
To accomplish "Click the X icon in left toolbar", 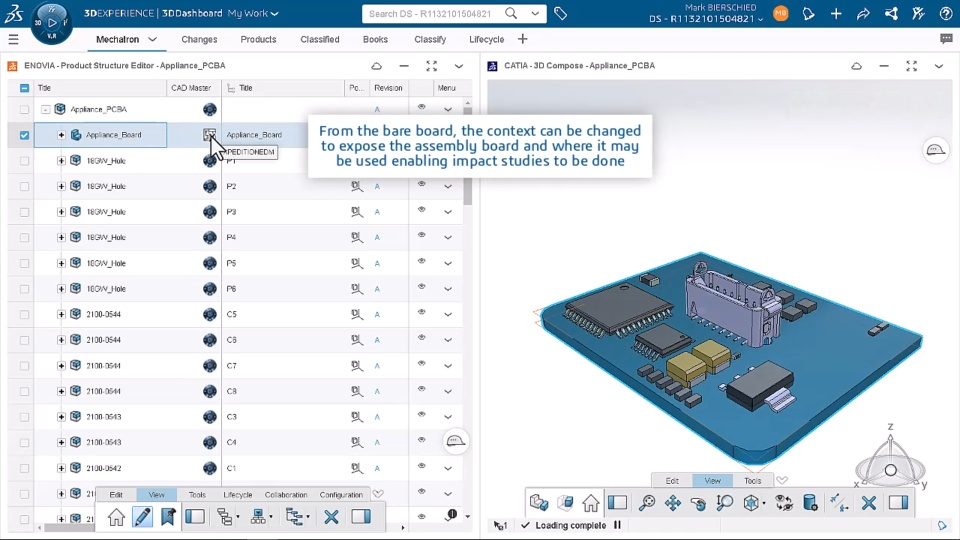I will (331, 517).
